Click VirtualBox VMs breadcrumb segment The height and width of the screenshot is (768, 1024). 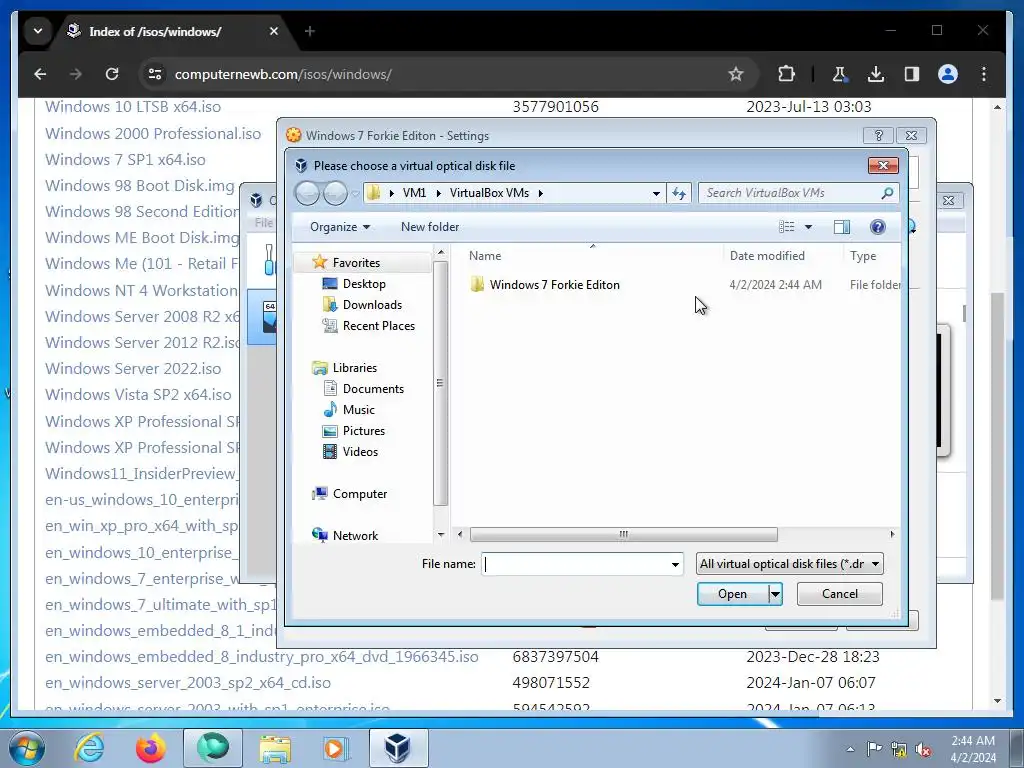(489, 193)
